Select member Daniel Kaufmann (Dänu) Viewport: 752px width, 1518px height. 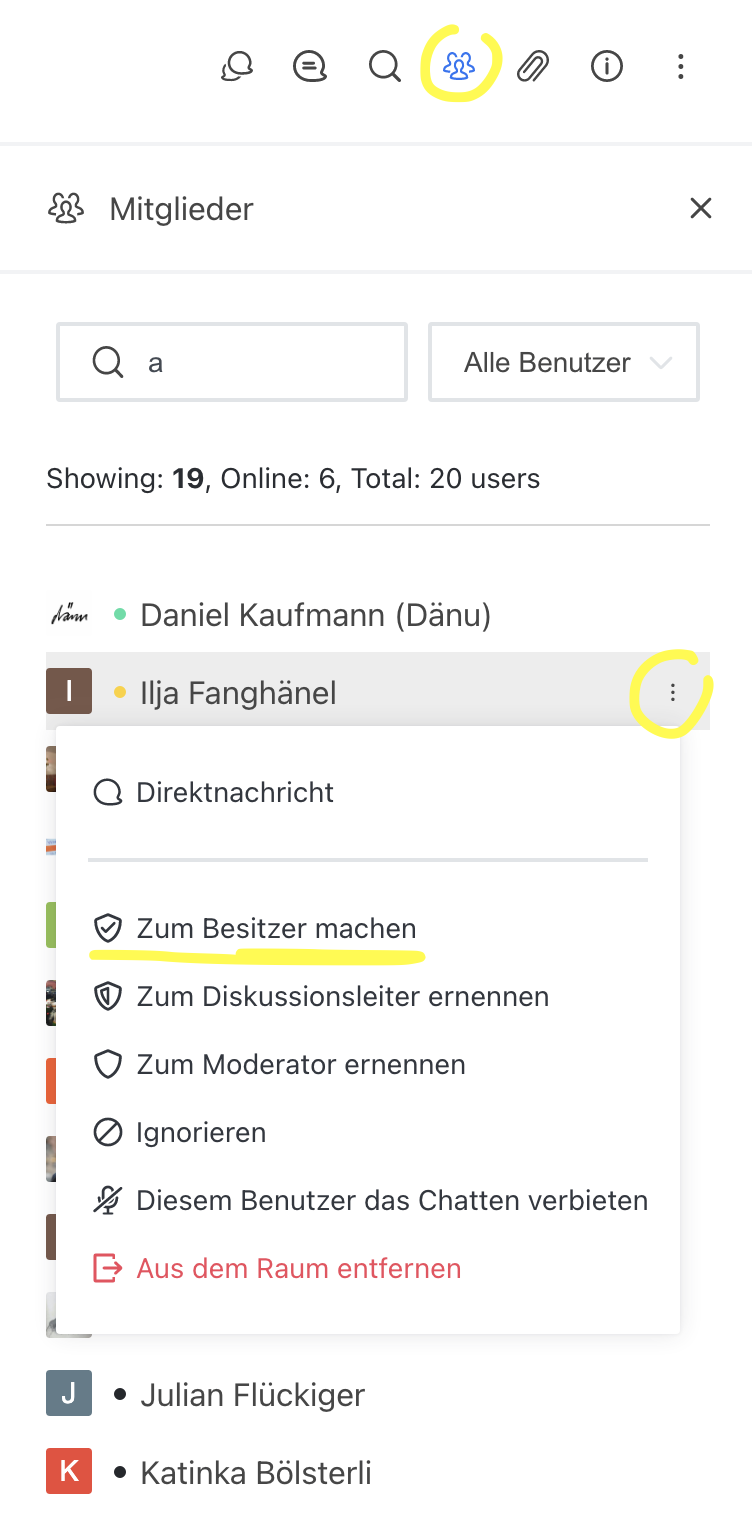click(x=315, y=615)
